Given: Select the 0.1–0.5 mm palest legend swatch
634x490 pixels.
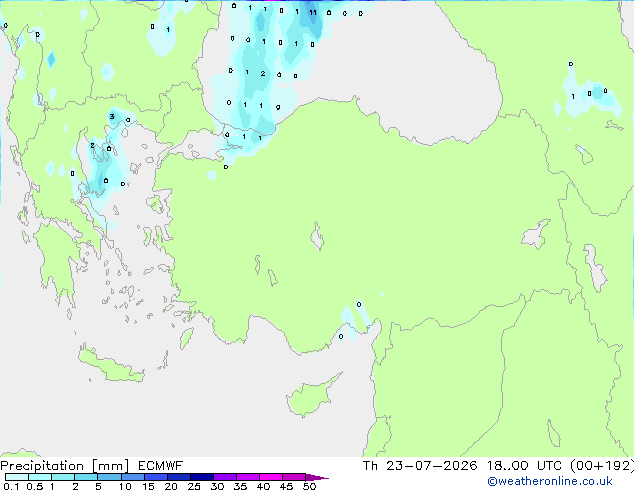Looking at the screenshot, I should coord(17,477).
